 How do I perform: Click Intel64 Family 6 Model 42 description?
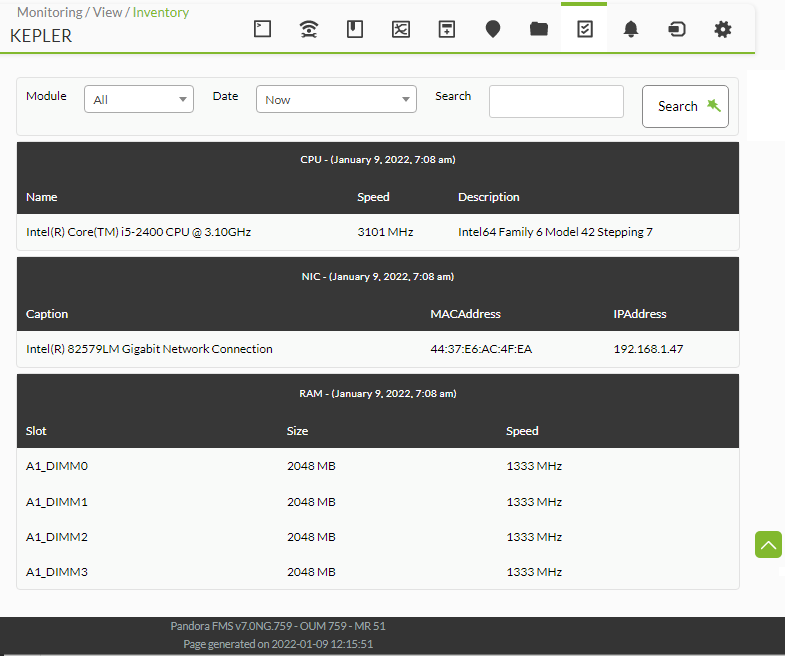coord(555,232)
